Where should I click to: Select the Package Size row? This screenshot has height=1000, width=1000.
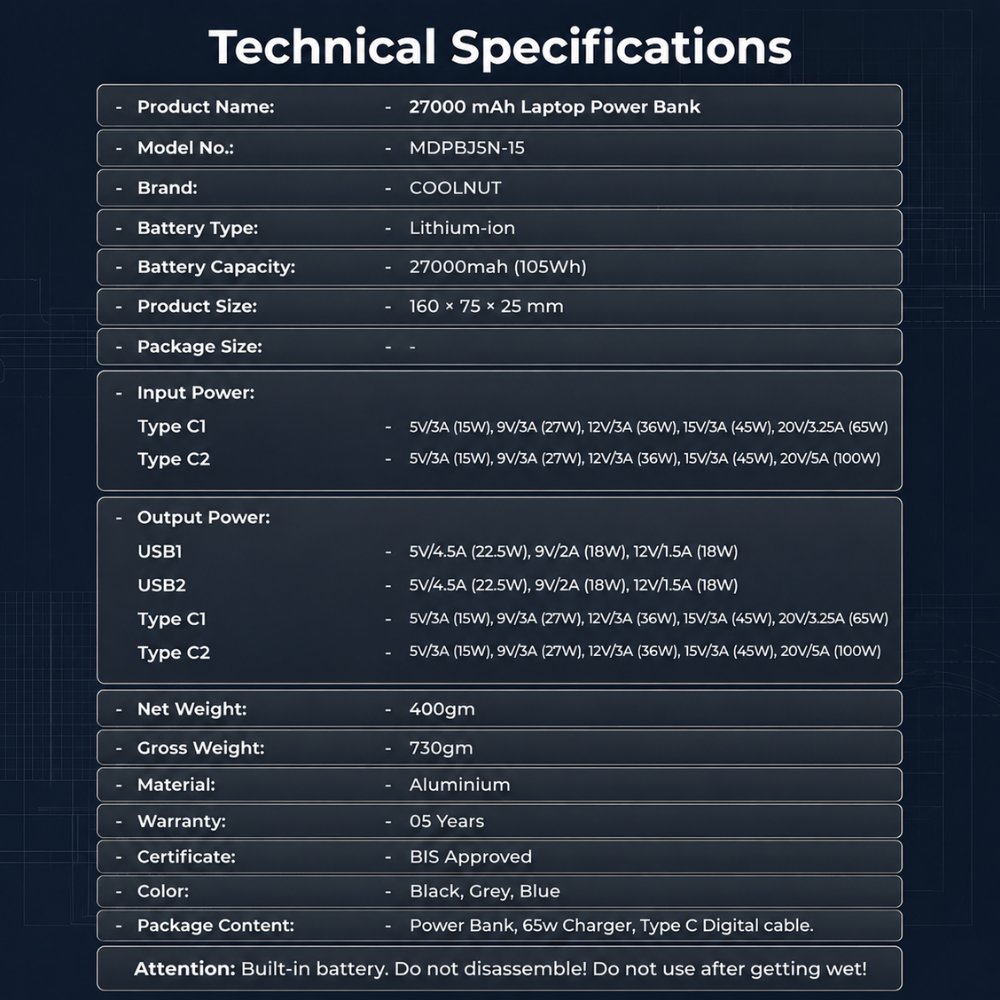pyautogui.click(x=499, y=346)
